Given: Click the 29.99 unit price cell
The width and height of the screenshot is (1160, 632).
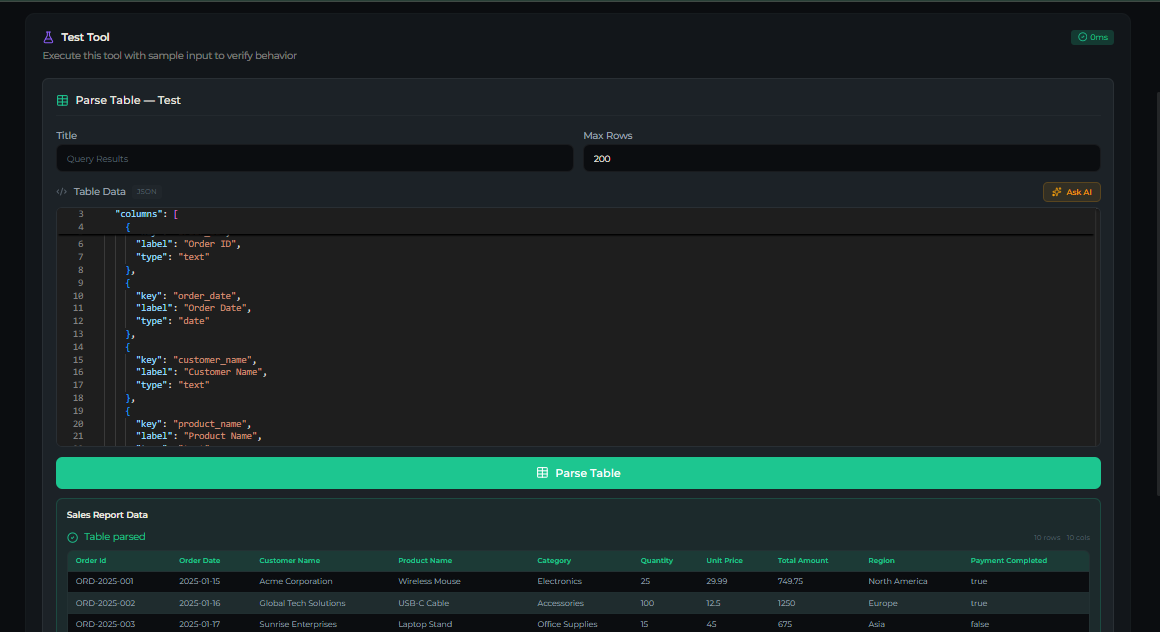Looking at the screenshot, I should tap(716, 581).
